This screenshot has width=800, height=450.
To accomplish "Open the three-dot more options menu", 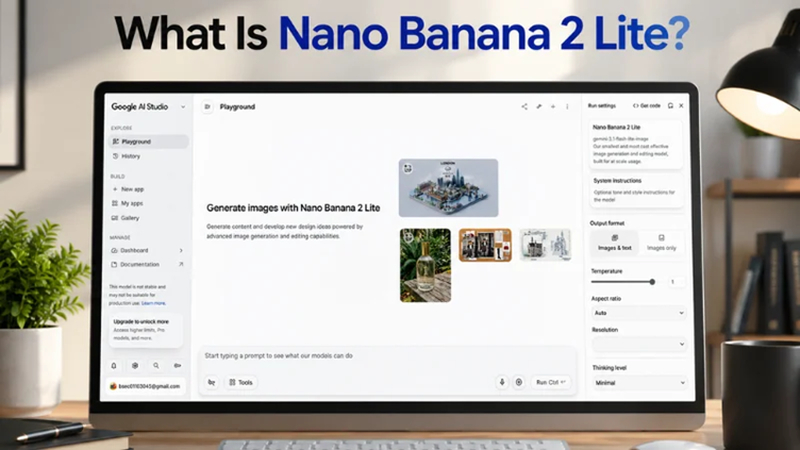I will 567,107.
